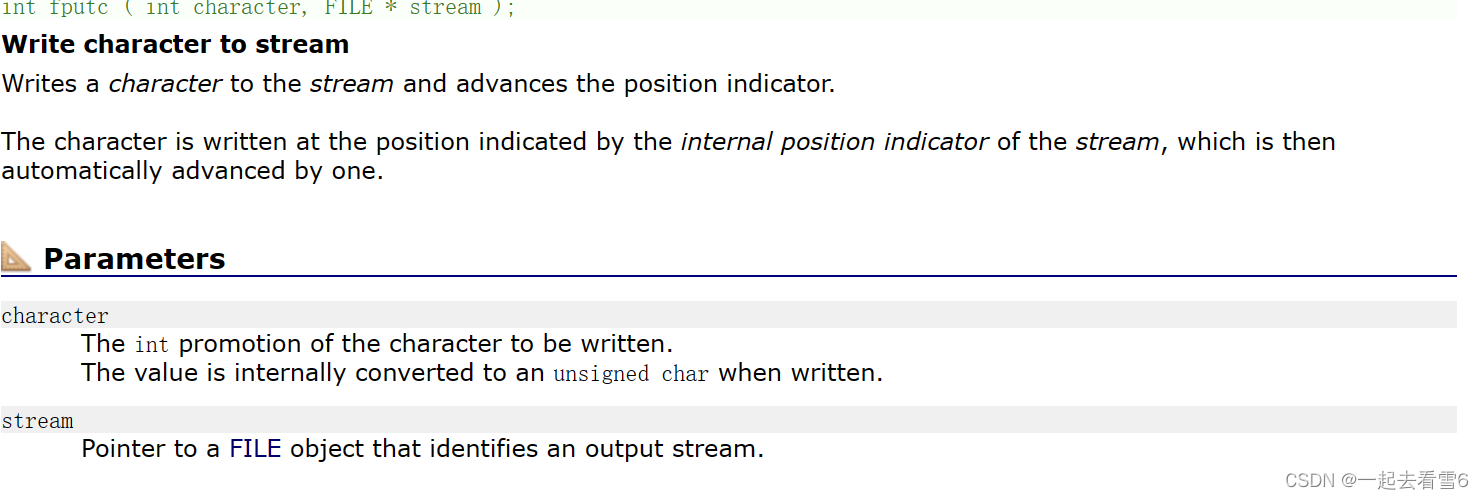Click the 'Pointer to a' description text
The image size is (1484, 499).
[151, 449]
